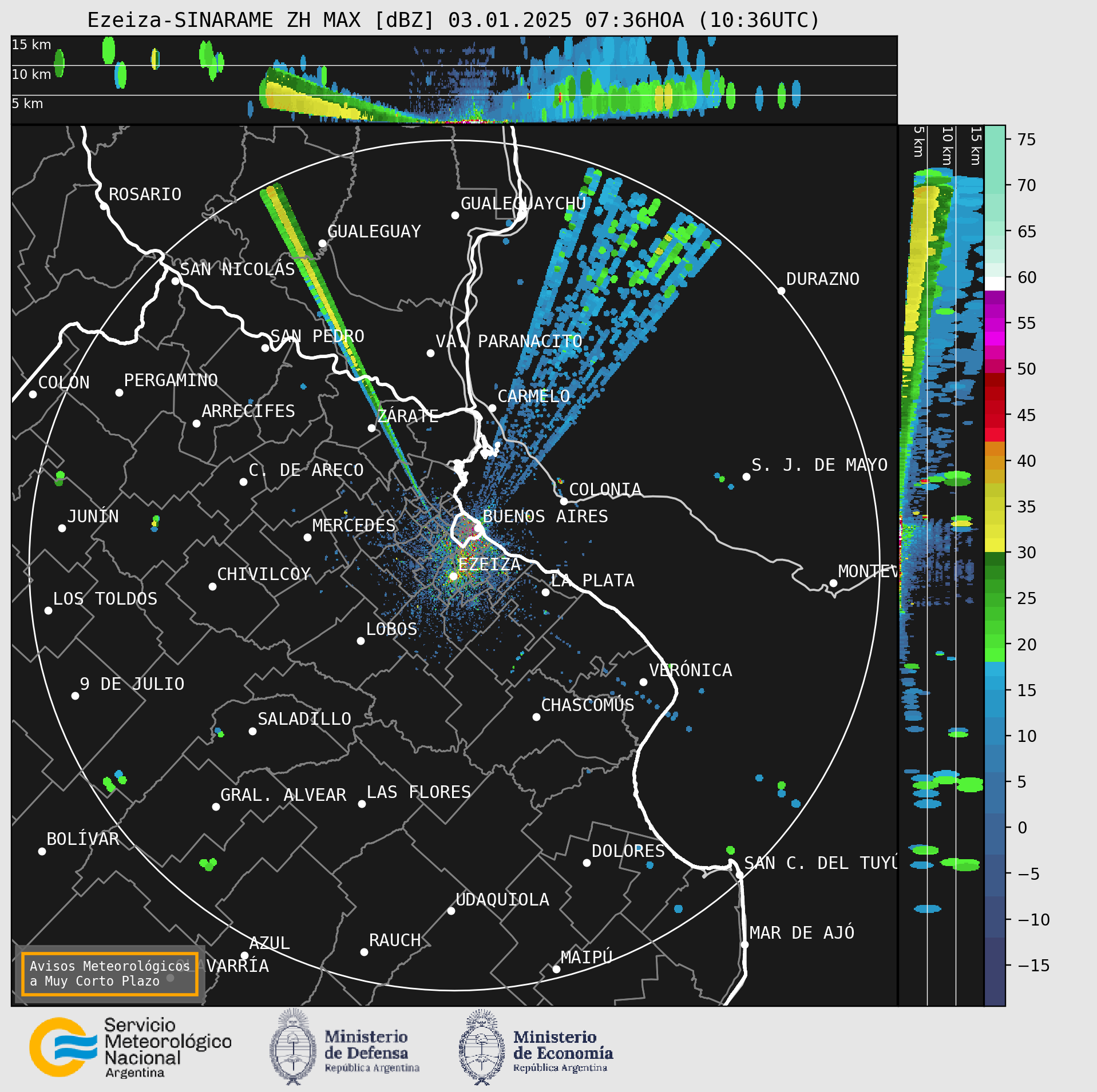The width and height of the screenshot is (1097, 1092).
Task: Click the Montevideo location dot
Action: [x=833, y=583]
